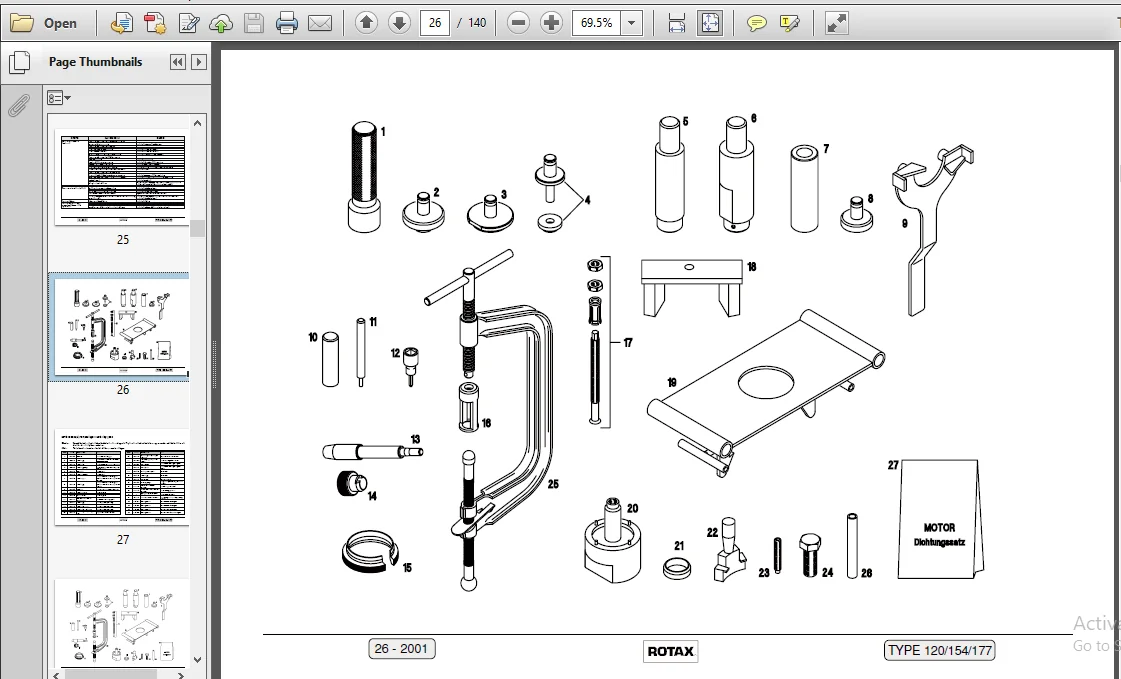Collapse the thumbnails pane double-arrow

pos(177,62)
